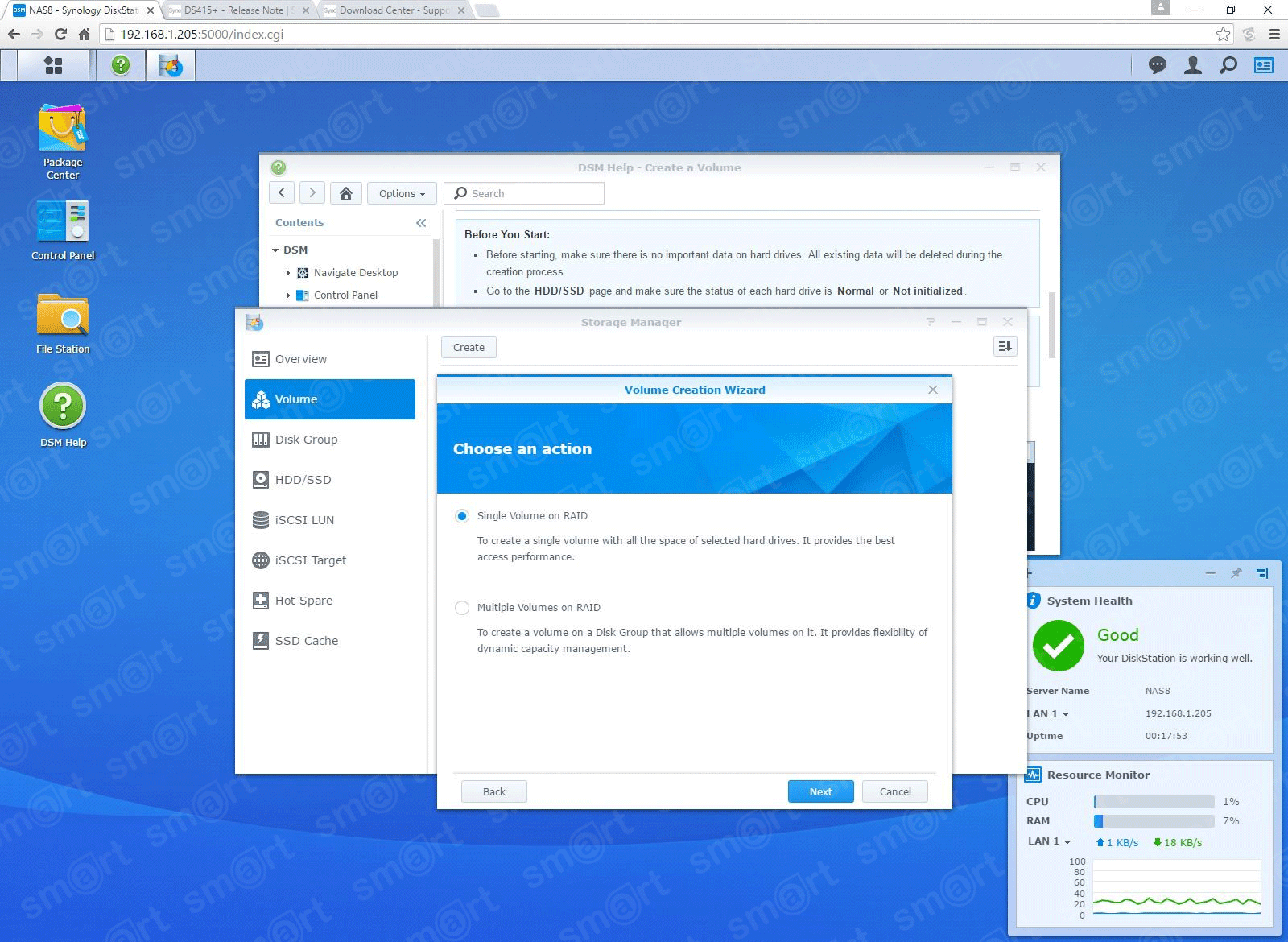The image size is (1288, 942).
Task: Open the DSM search magnifier icon
Action: [1228, 65]
